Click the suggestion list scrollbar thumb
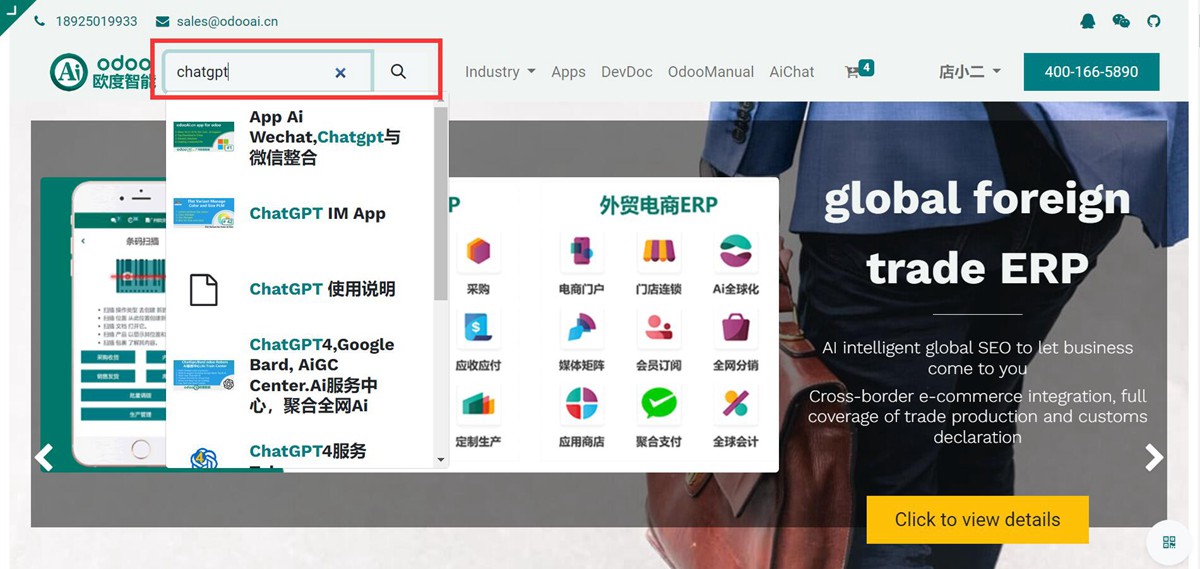The image size is (1200, 569). [x=441, y=203]
